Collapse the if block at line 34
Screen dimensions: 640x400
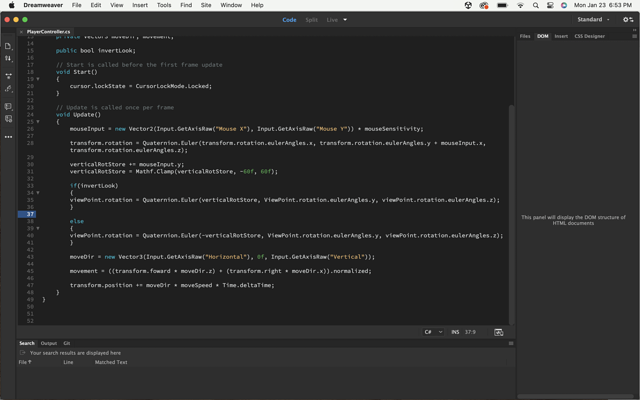coord(38,193)
